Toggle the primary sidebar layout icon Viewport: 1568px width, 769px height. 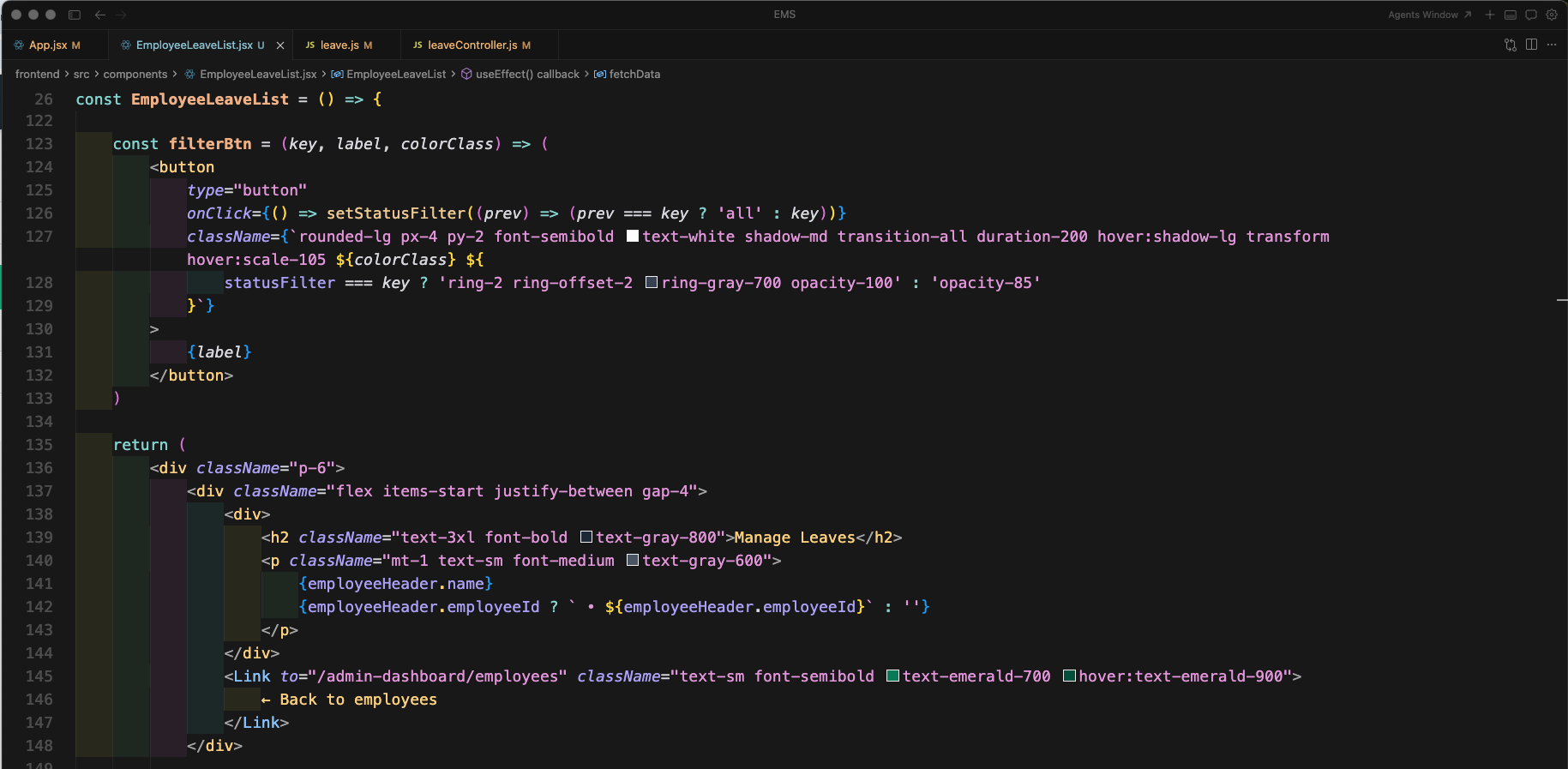[75, 15]
